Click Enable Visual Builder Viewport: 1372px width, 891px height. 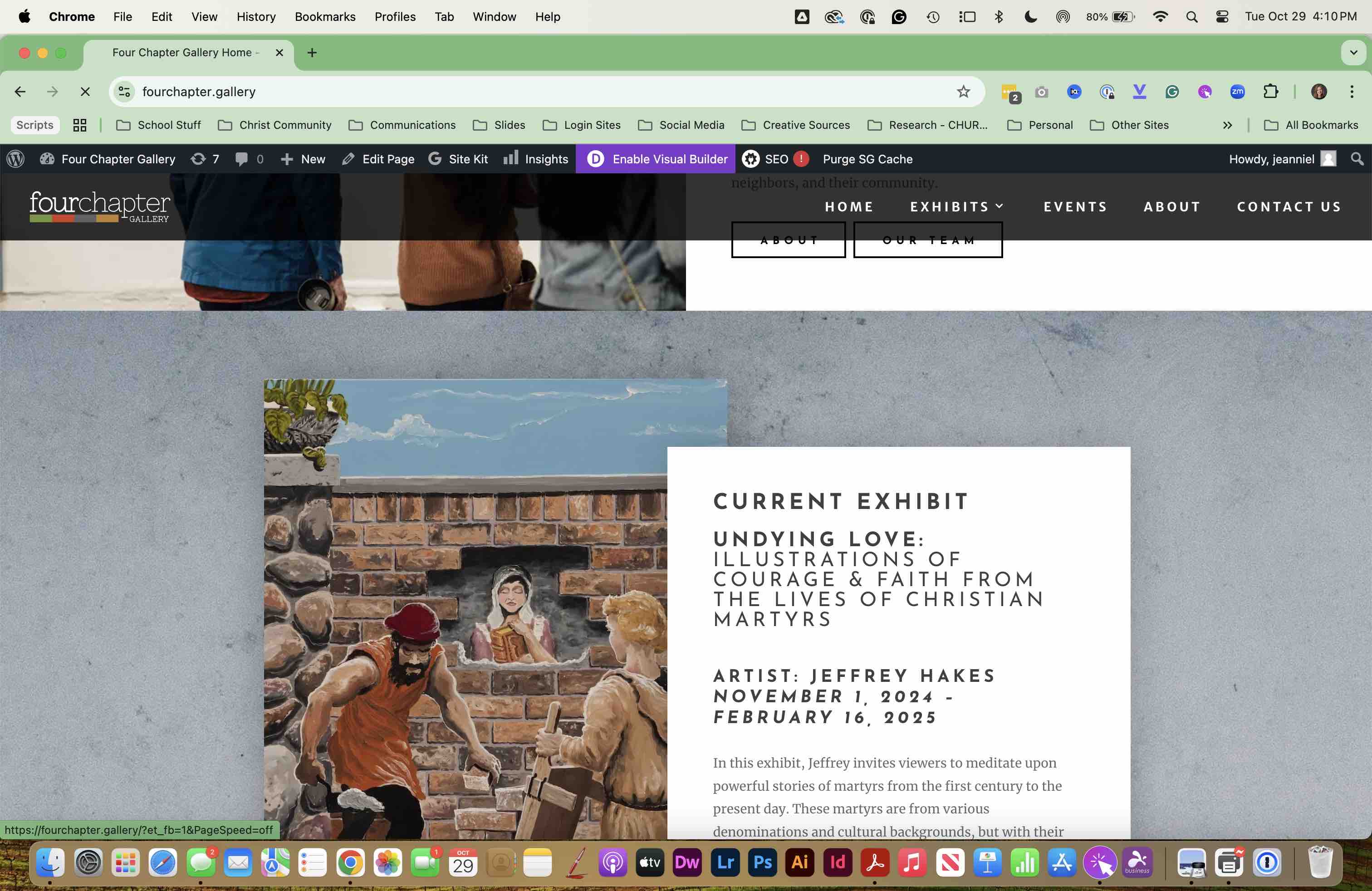(656, 158)
